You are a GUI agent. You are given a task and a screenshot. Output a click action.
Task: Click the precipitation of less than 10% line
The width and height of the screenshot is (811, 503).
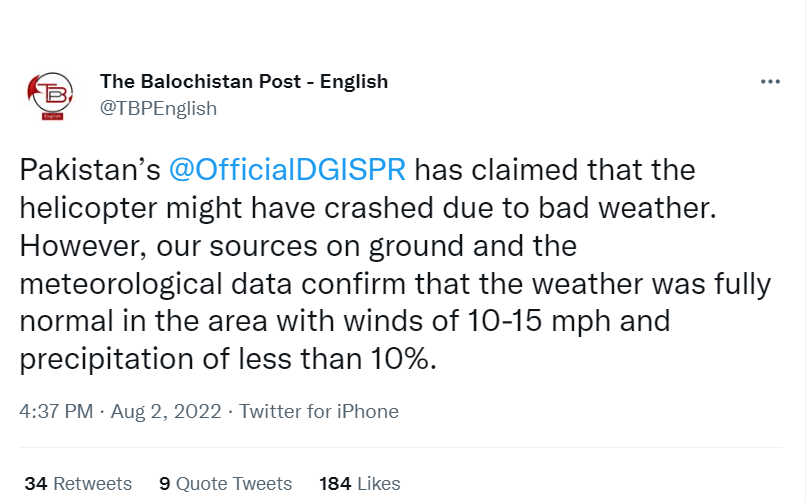(228, 359)
